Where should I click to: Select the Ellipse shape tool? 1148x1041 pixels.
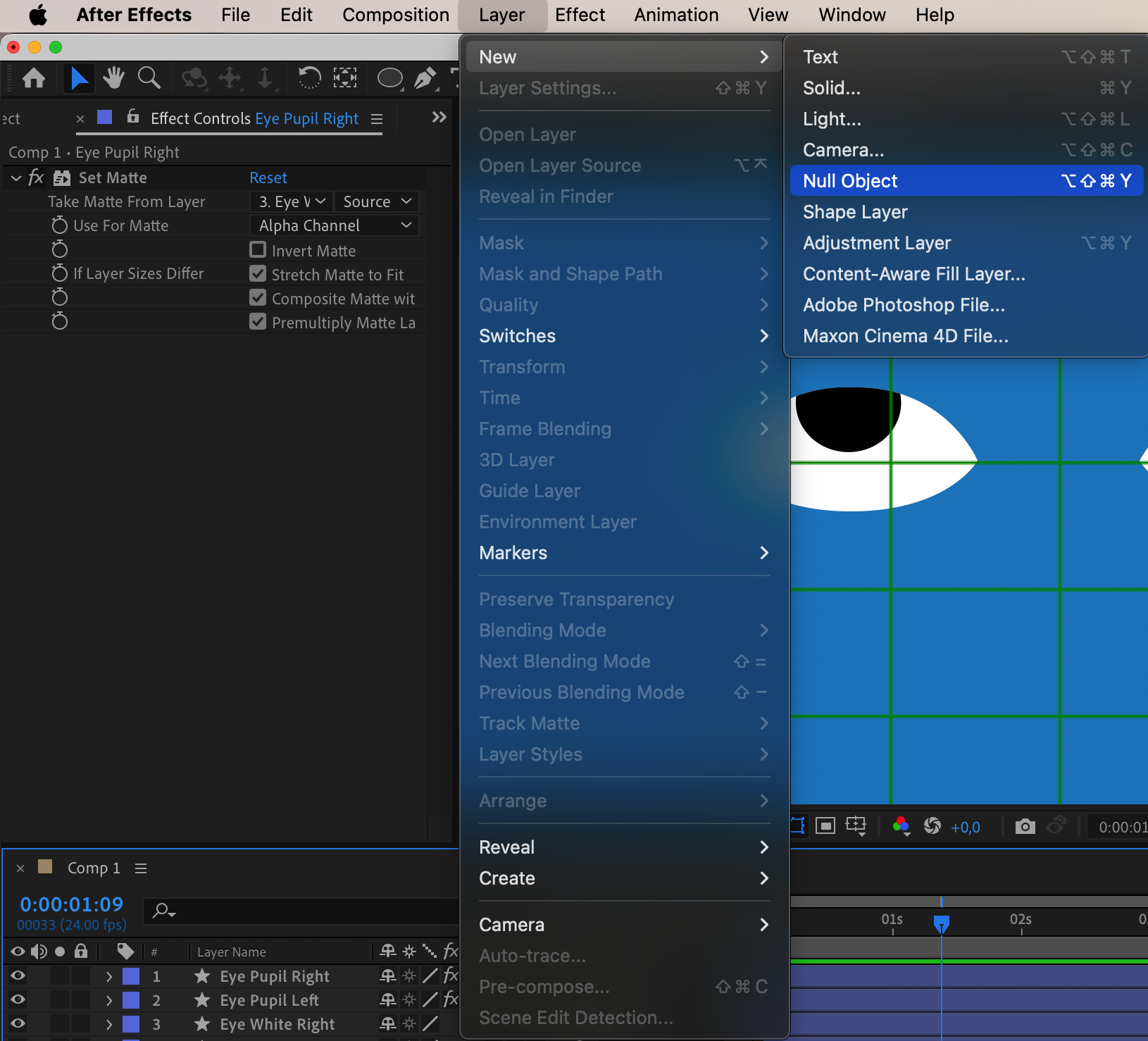point(390,77)
